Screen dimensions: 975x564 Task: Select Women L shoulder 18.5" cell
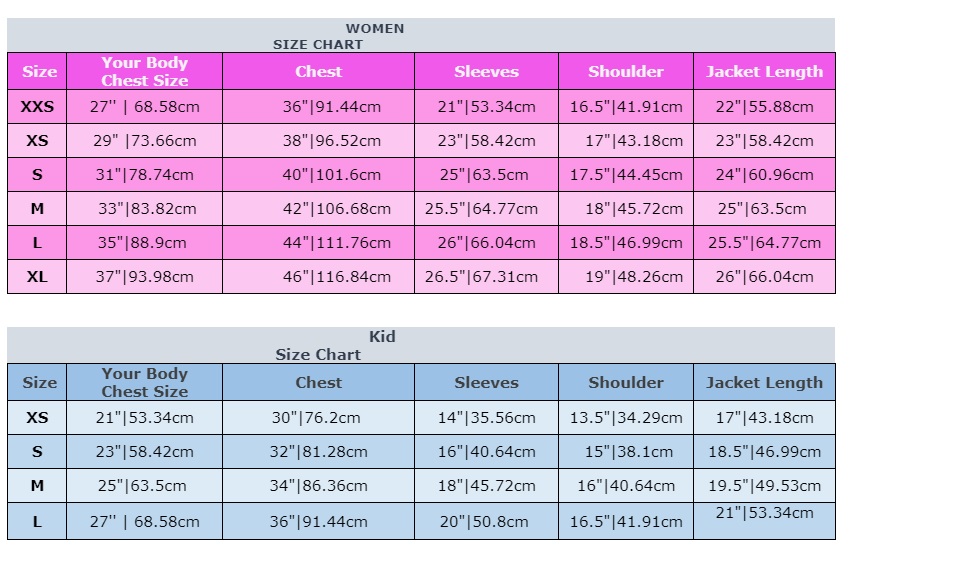[626, 243]
